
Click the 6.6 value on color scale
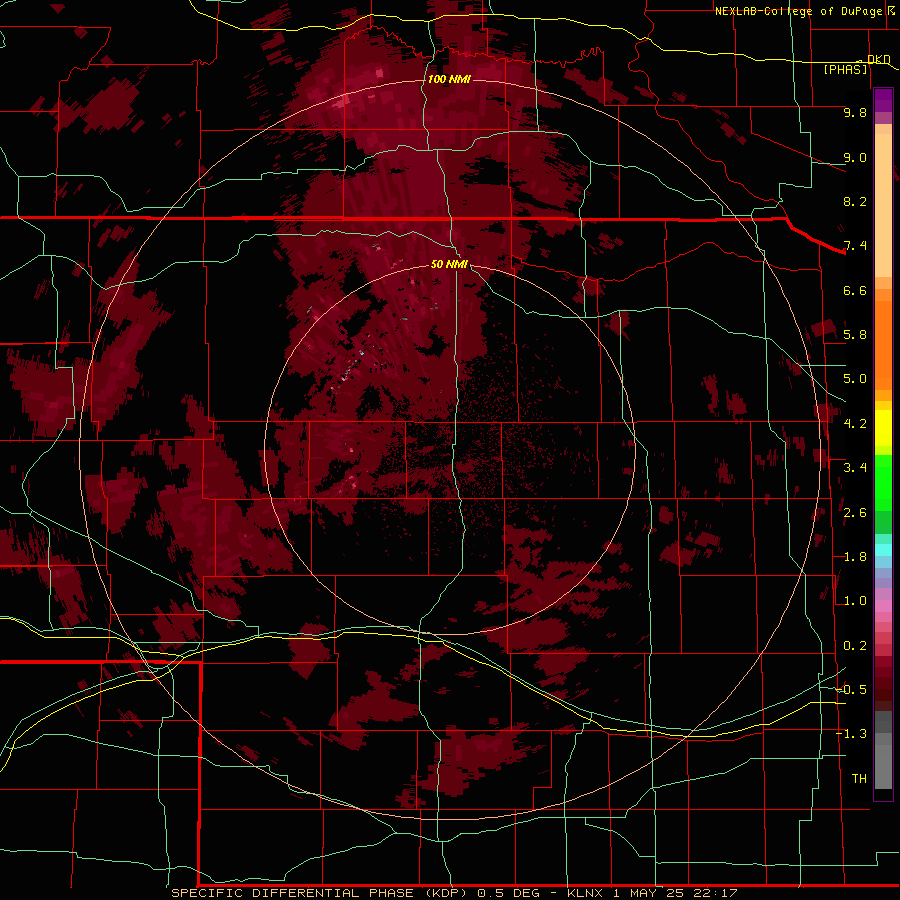tap(855, 290)
